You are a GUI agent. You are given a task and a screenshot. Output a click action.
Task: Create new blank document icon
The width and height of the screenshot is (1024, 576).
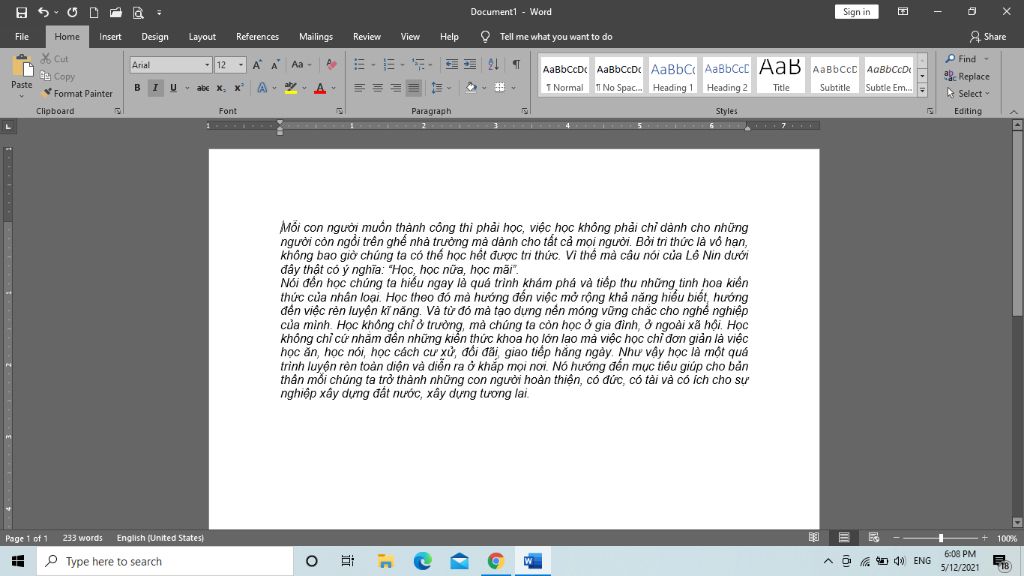(94, 12)
